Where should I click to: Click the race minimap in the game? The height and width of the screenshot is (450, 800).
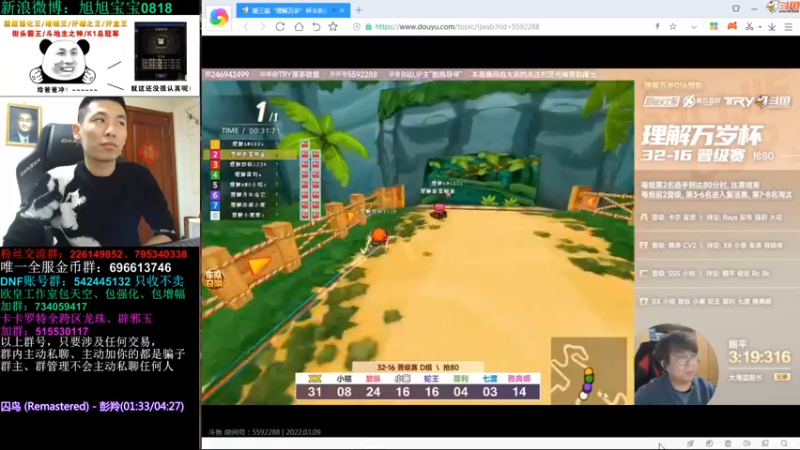pyautogui.click(x=589, y=371)
